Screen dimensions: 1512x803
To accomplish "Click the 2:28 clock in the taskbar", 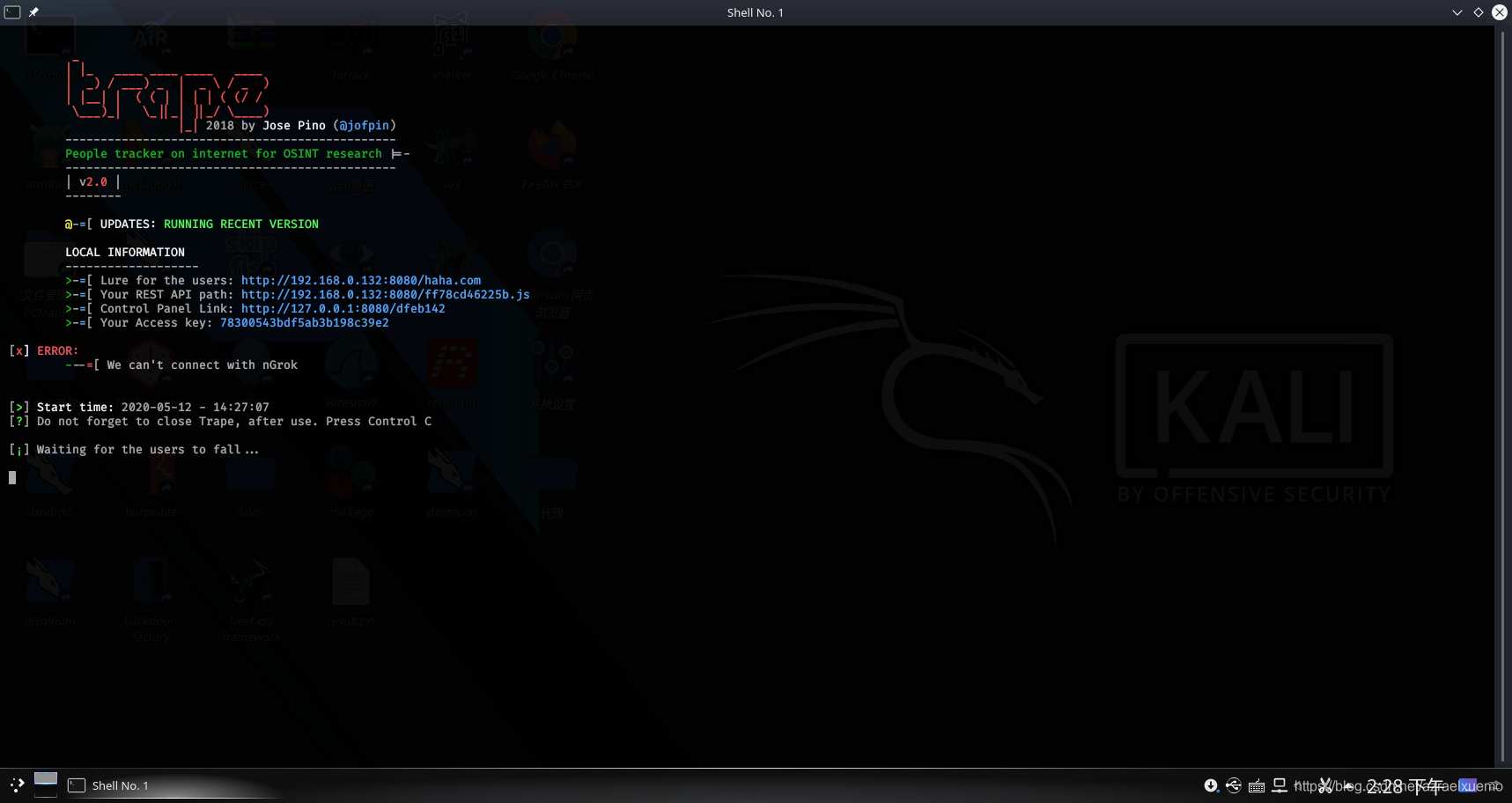I will 1405,786.
